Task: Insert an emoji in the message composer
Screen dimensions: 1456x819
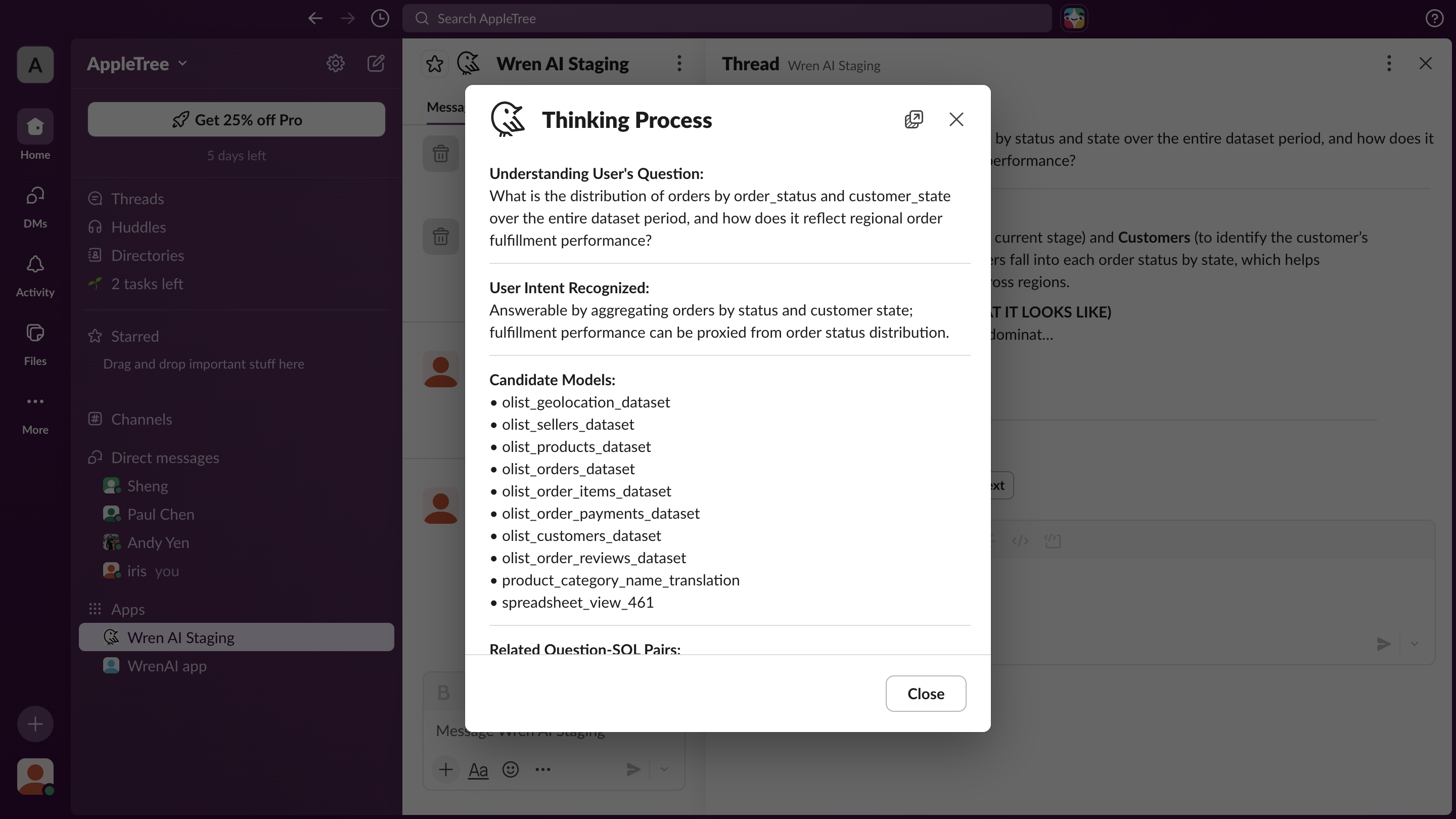Action: pos(511,769)
